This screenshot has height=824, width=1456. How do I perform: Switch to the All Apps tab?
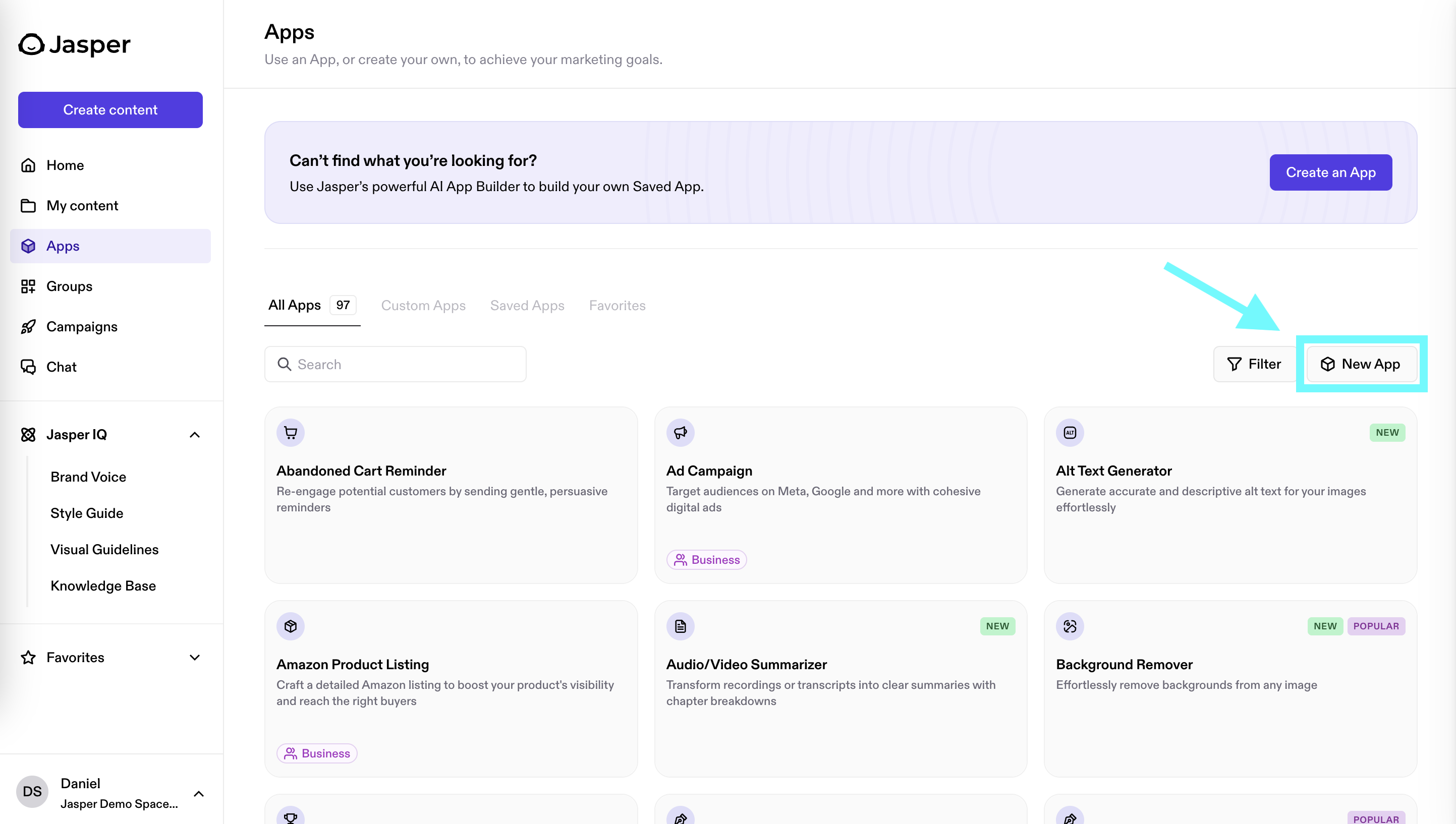point(312,306)
